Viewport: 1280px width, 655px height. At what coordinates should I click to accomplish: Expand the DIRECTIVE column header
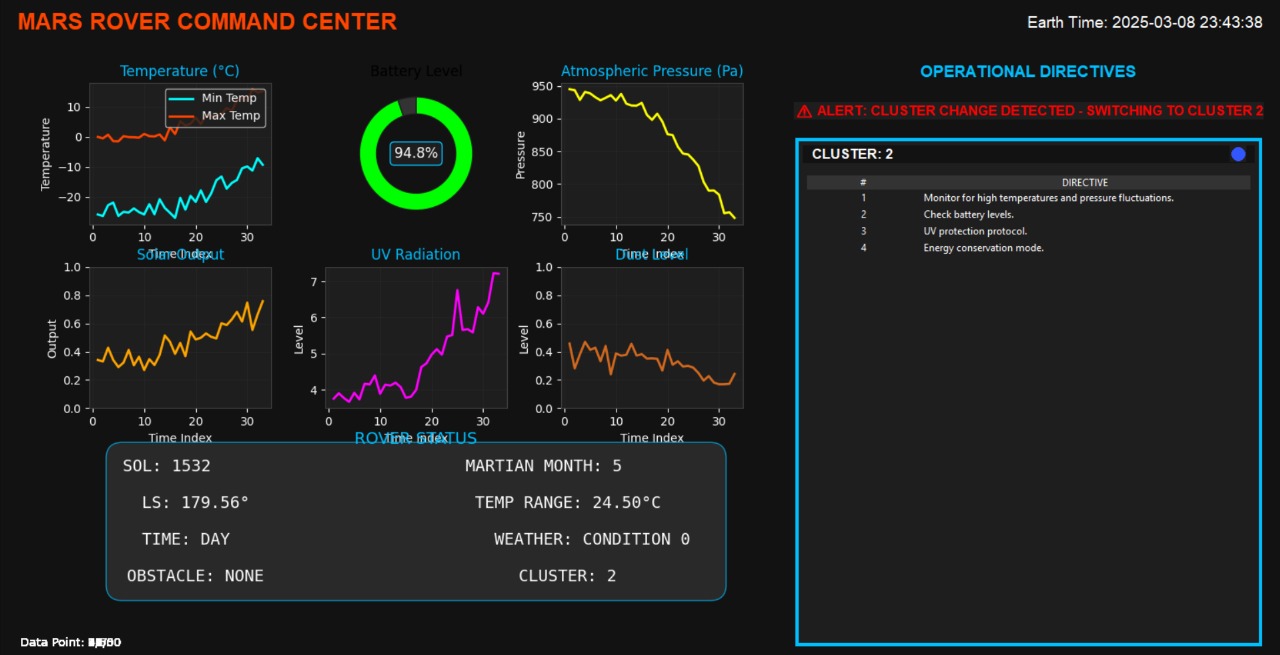[x=1085, y=182]
